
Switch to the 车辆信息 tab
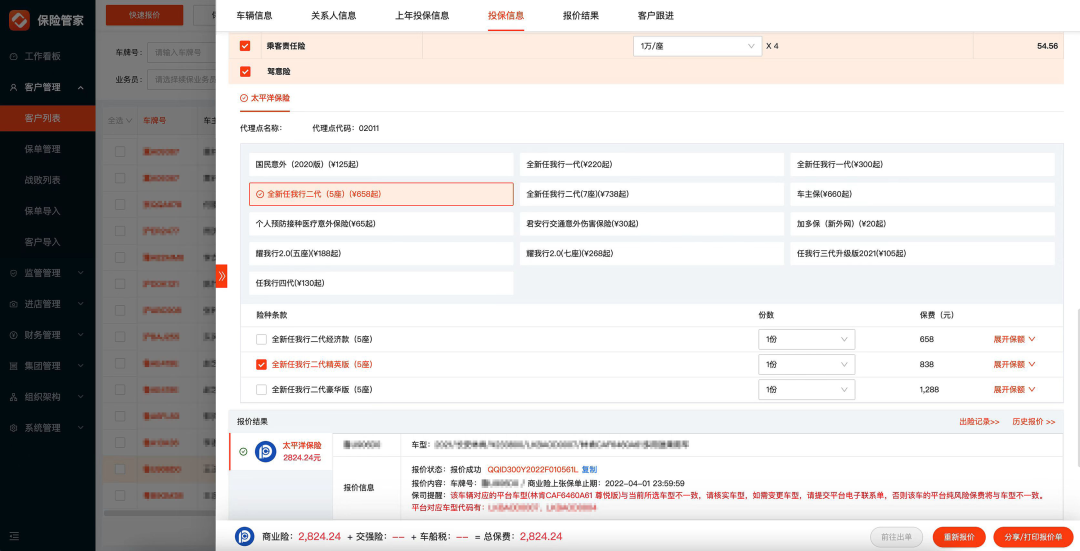tap(254, 15)
